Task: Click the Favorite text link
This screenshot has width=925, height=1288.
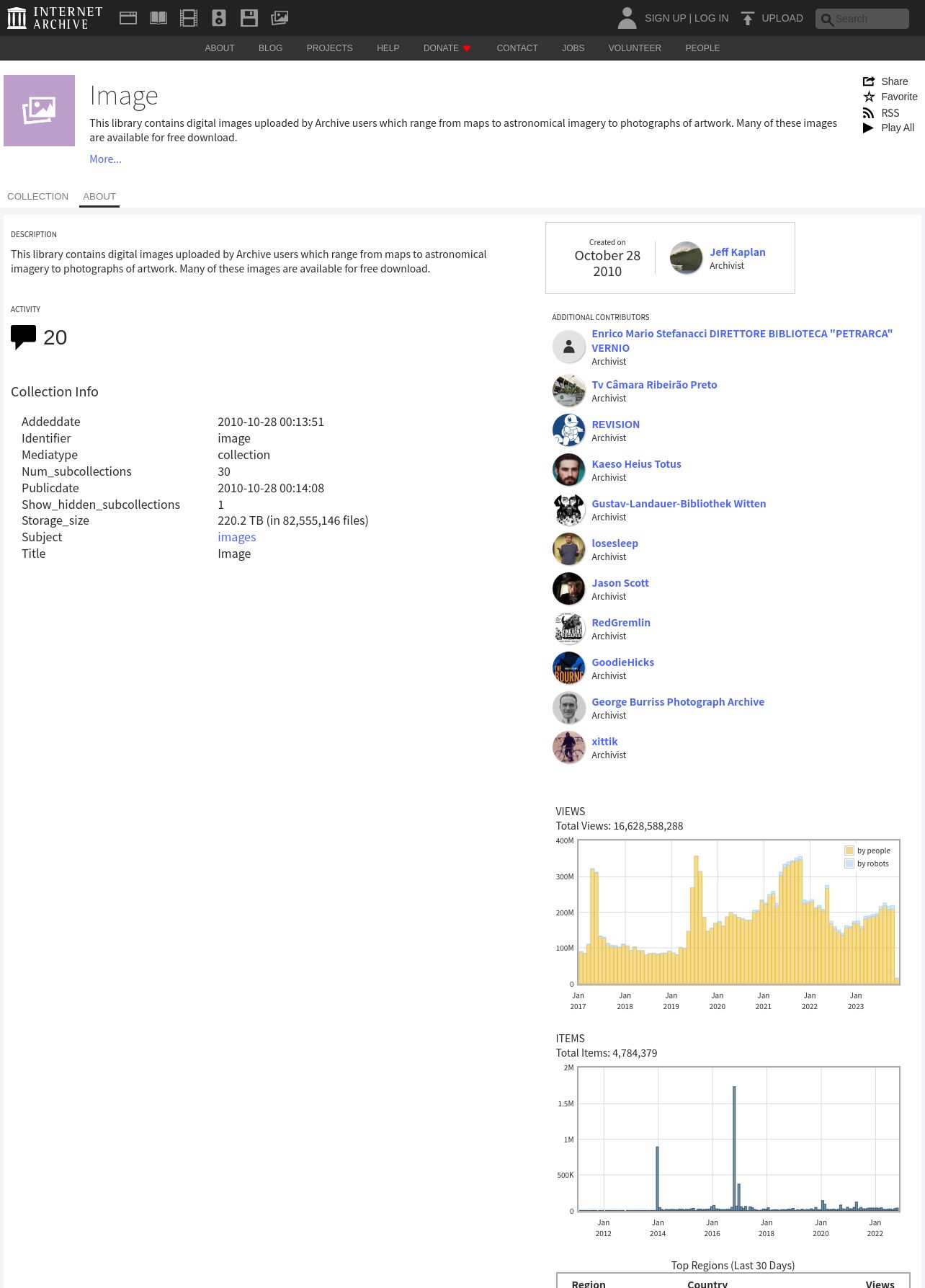Action: [899, 97]
